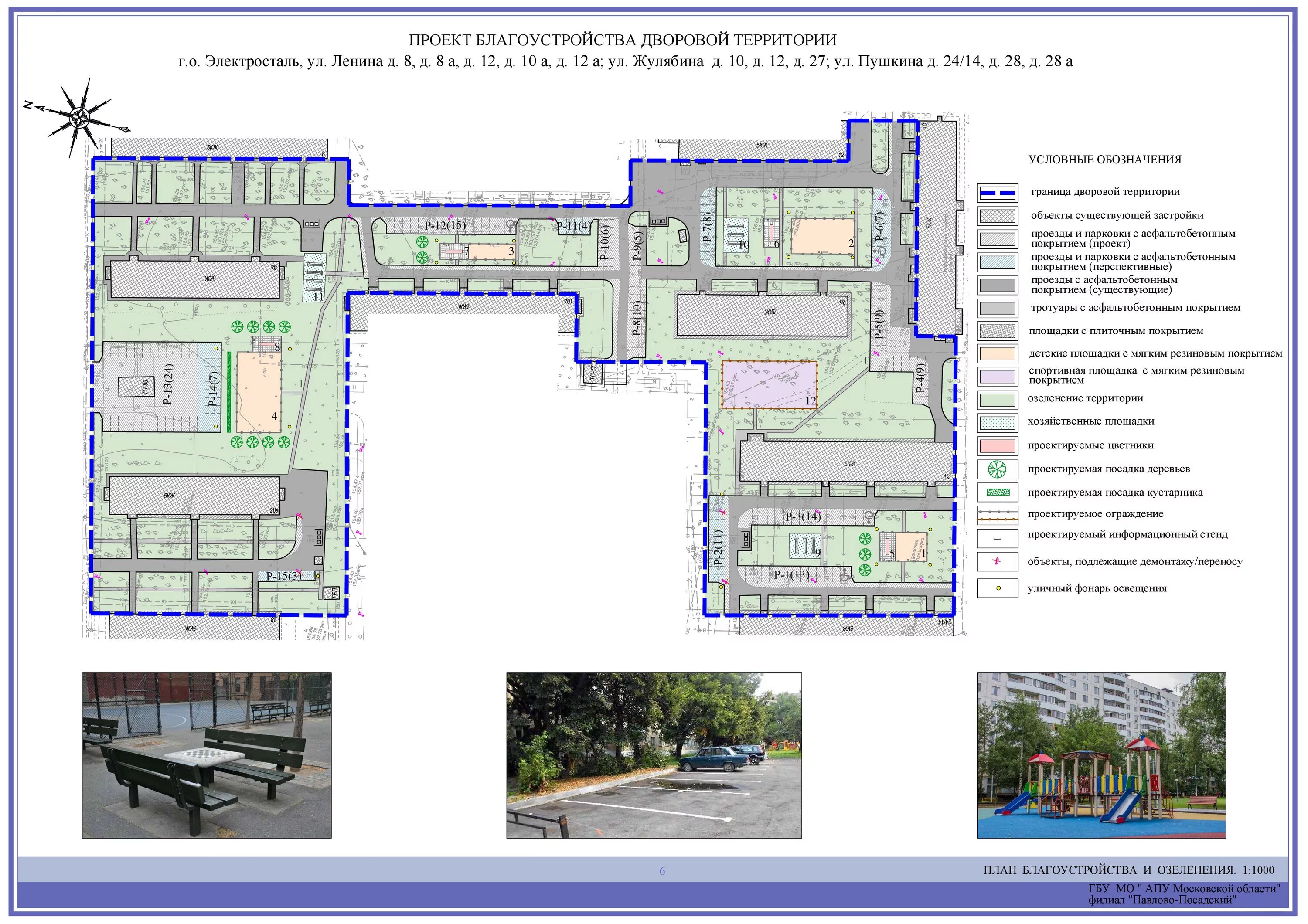Click the 'УСЛОВНЫЕ ОБОЗНАЧЕНИЯ' legend heading
Screen dimensions: 1308x924
coord(1105,160)
